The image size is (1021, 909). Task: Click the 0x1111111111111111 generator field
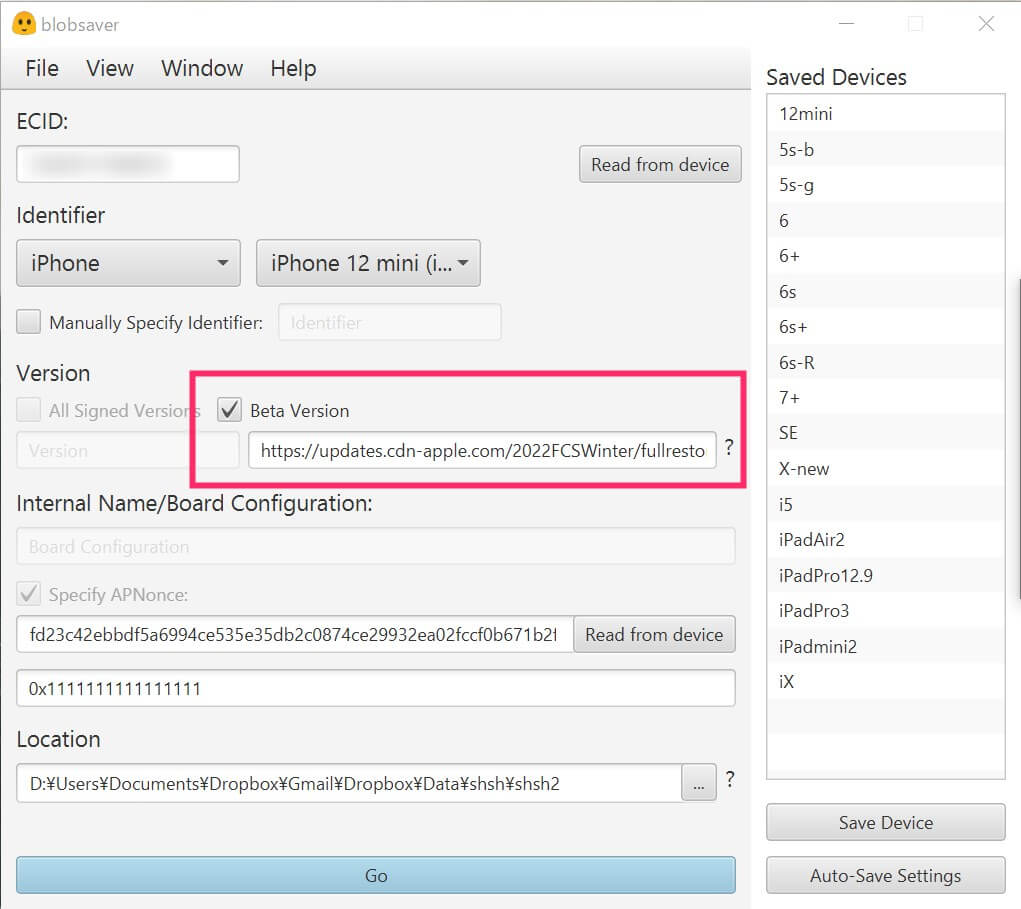(x=375, y=688)
